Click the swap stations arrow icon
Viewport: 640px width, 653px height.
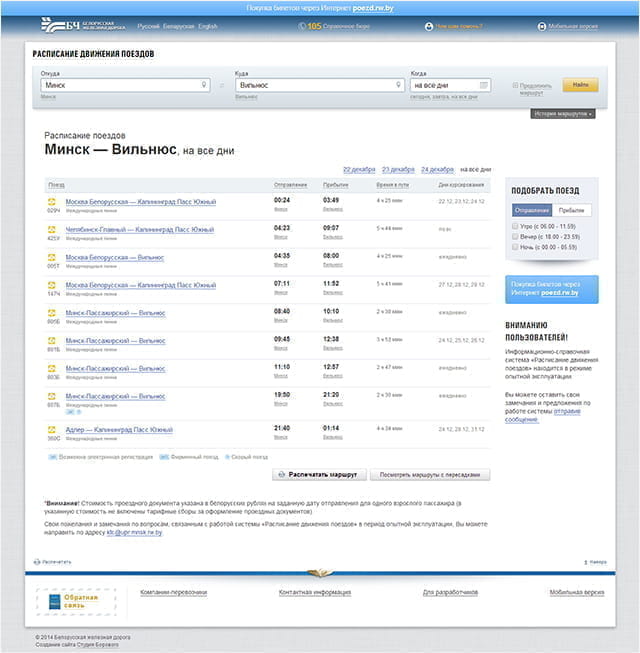pyautogui.click(x=221, y=86)
